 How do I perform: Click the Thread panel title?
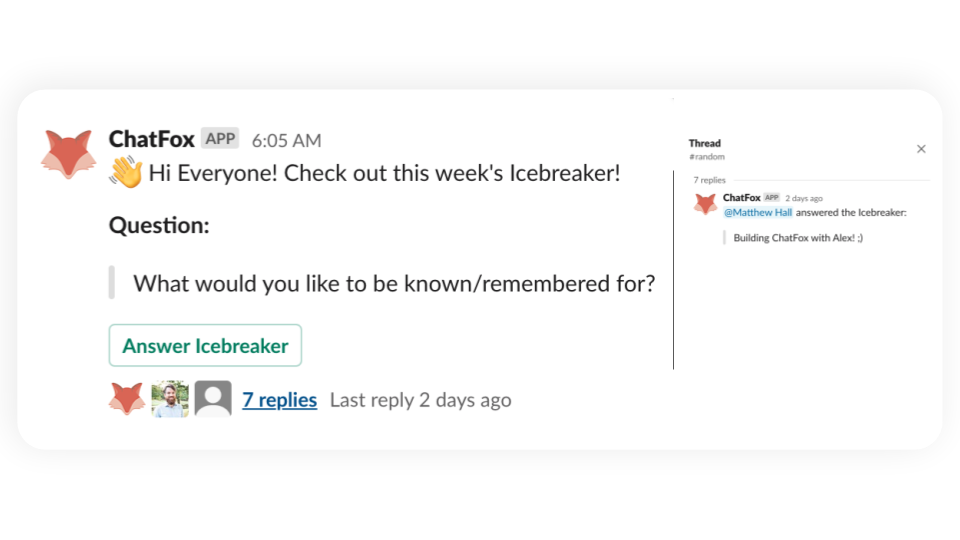(x=704, y=144)
